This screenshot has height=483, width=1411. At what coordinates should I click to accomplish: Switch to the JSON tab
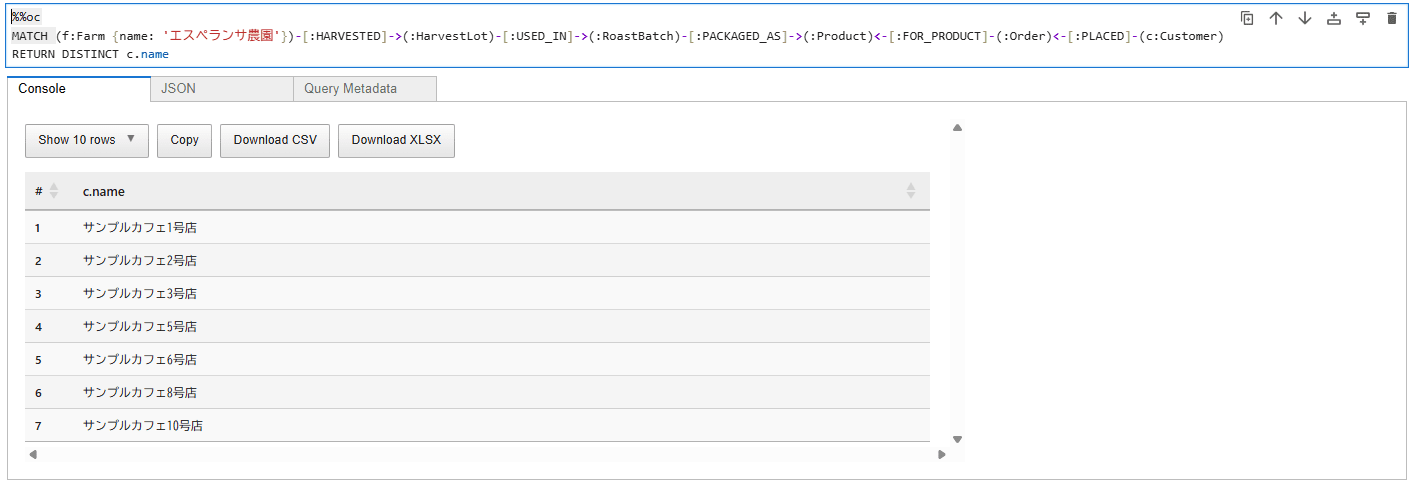point(222,88)
